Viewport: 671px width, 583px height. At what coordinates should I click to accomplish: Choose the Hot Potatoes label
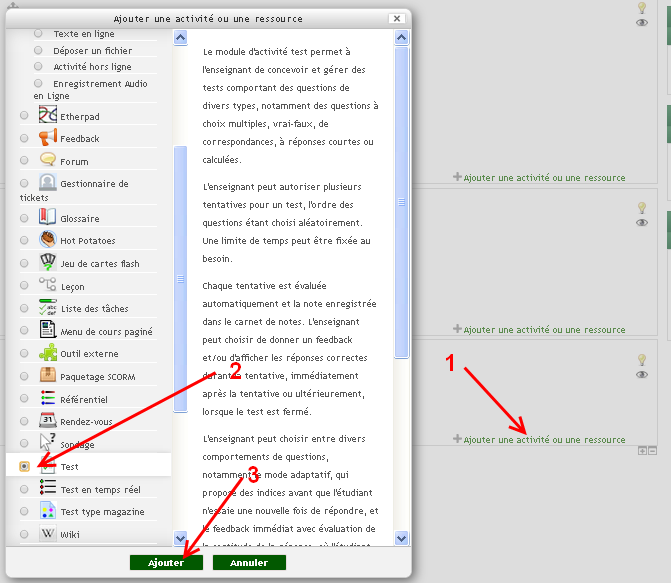point(88,241)
